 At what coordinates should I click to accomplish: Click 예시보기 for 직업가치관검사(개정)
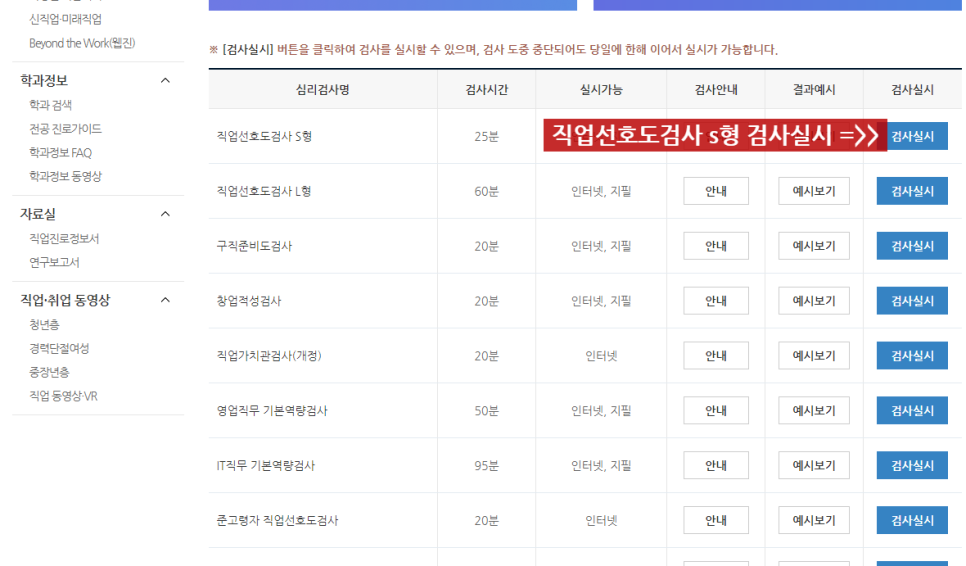coord(814,355)
